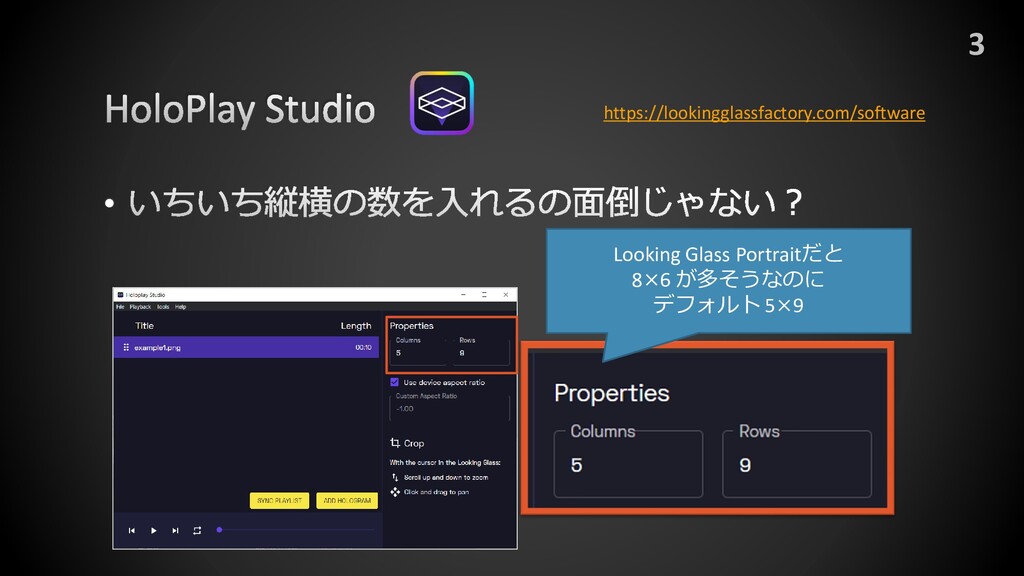
Task: Click the small Rows field showing 9
Action: click(x=482, y=353)
